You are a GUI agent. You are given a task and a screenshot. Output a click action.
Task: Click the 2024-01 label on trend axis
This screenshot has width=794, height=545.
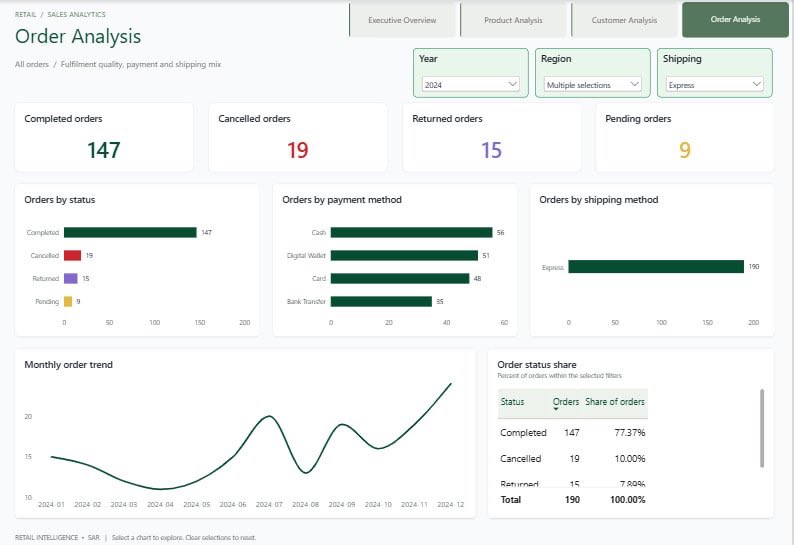pos(51,504)
